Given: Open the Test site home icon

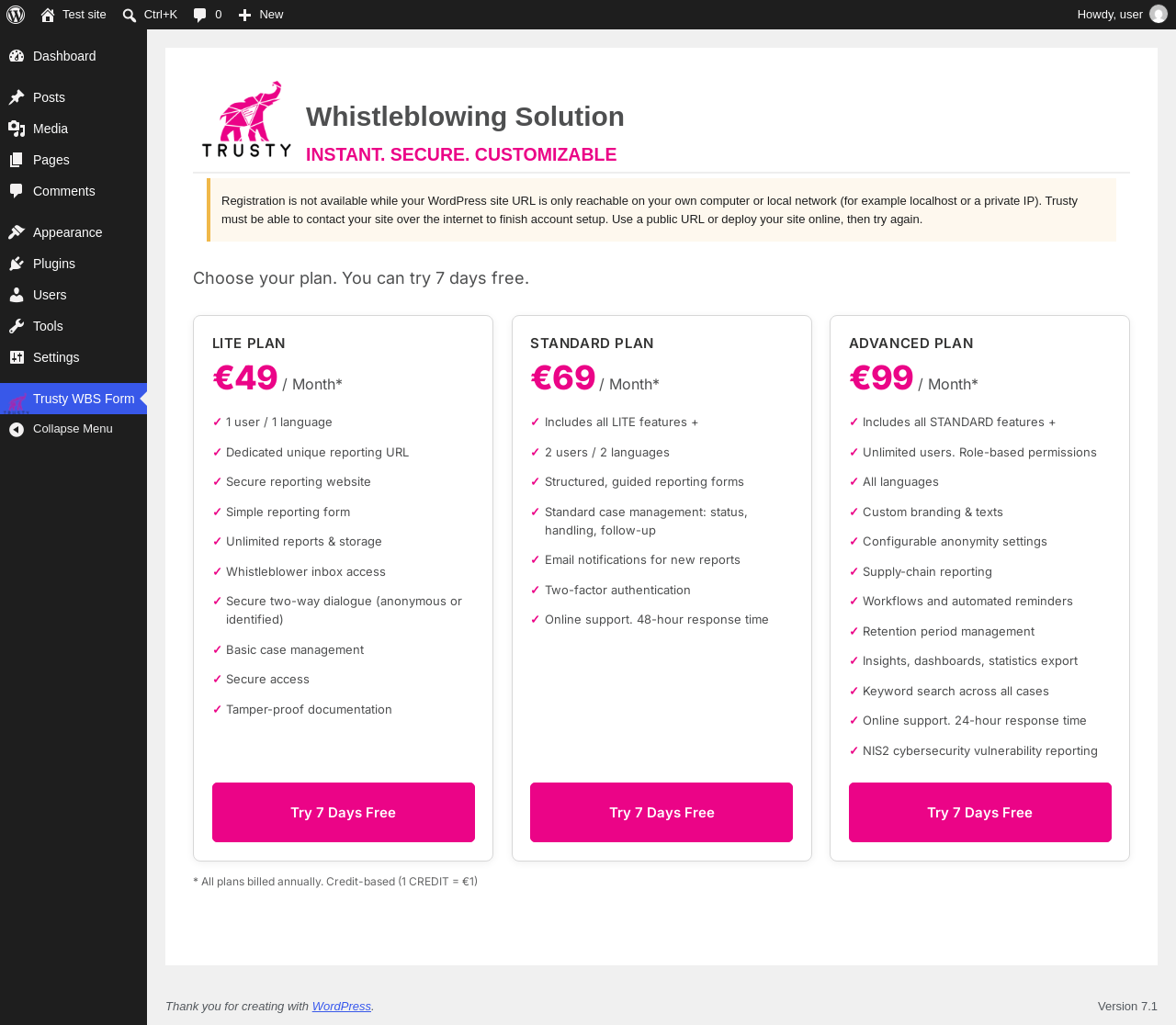Looking at the screenshot, I should (x=48, y=15).
